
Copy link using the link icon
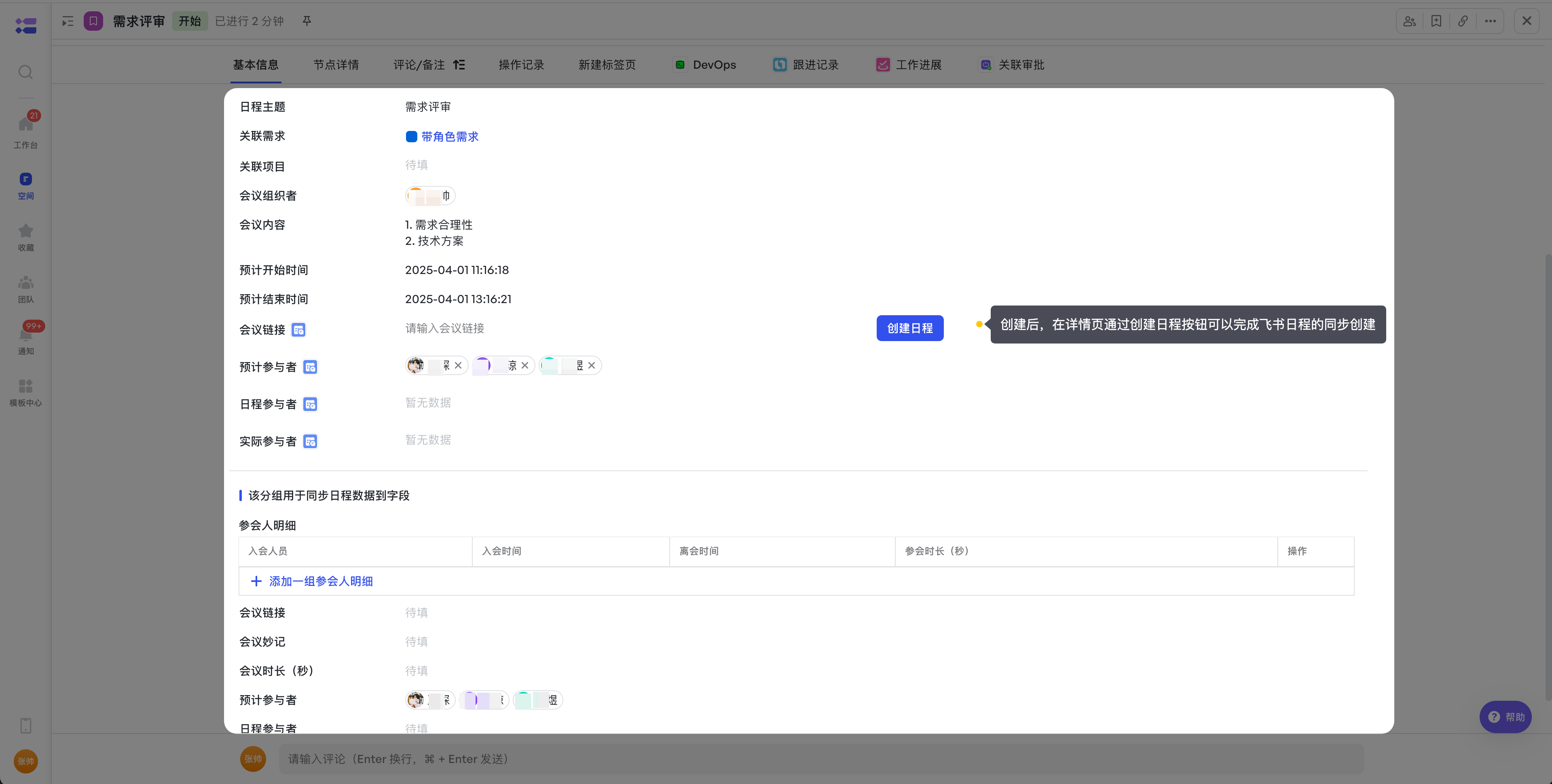pyautogui.click(x=1463, y=21)
